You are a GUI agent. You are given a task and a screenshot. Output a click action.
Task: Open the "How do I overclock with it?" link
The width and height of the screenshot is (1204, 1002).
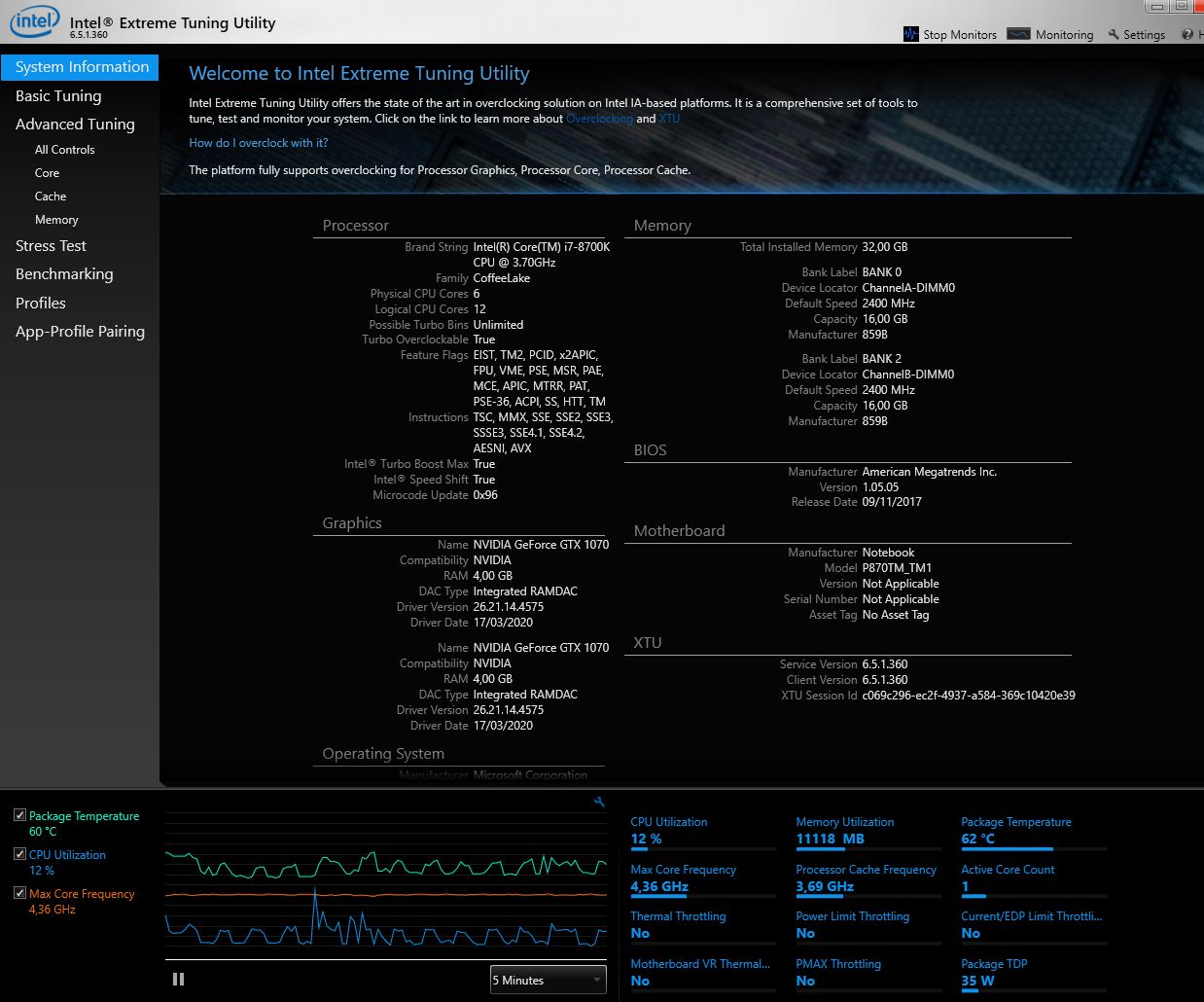click(x=259, y=143)
